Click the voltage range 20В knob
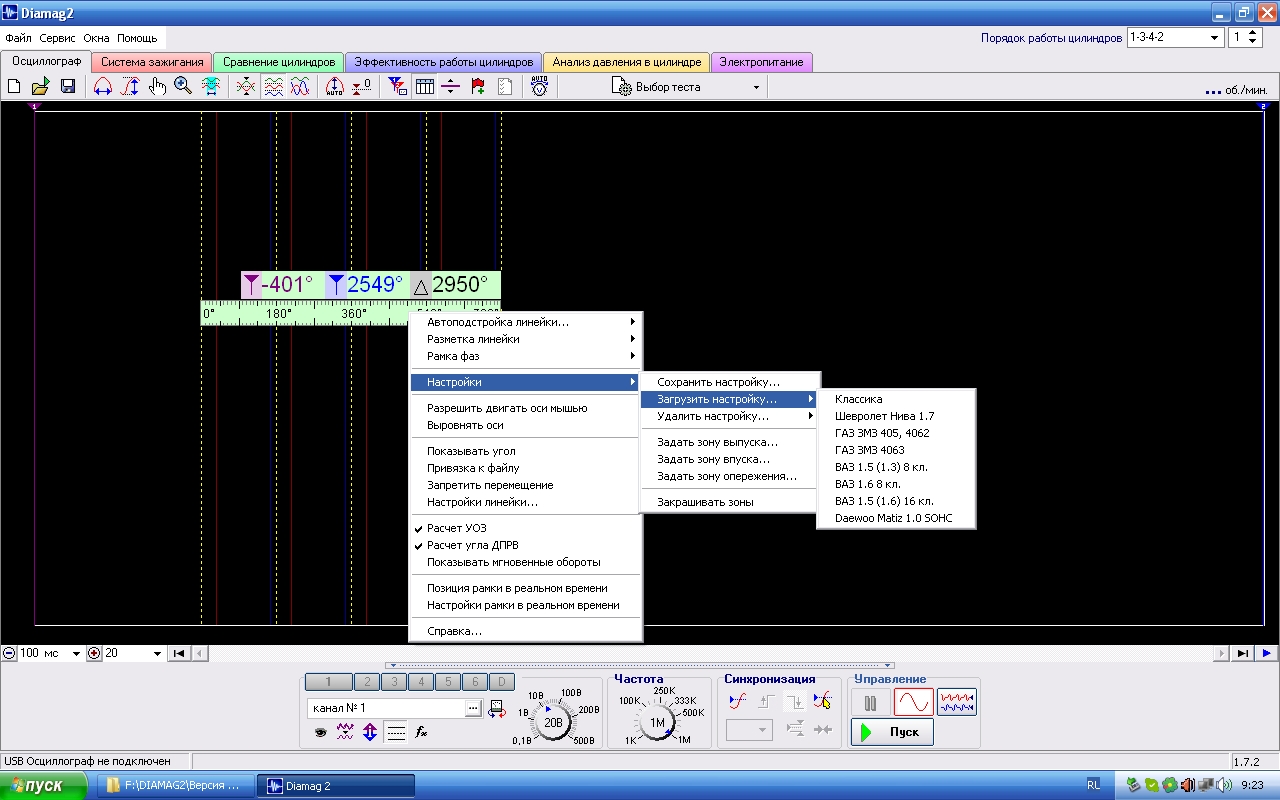The width and height of the screenshot is (1280, 800). 553,721
